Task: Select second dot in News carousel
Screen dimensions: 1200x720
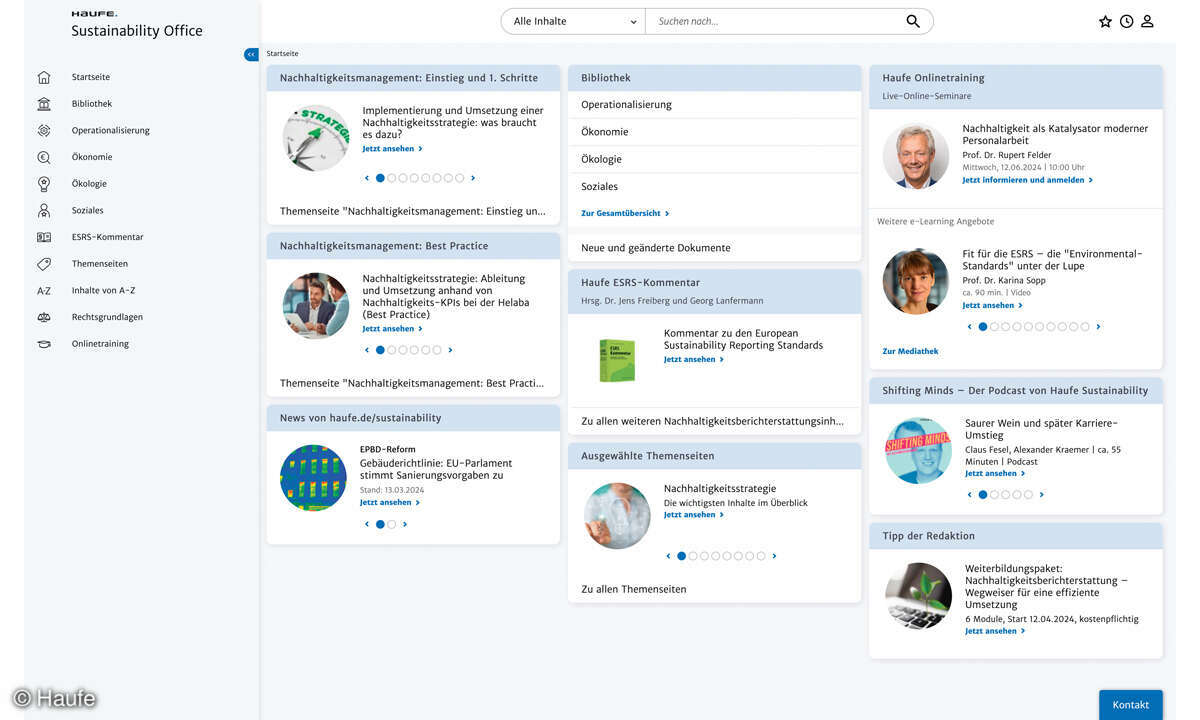Action: 392,524
